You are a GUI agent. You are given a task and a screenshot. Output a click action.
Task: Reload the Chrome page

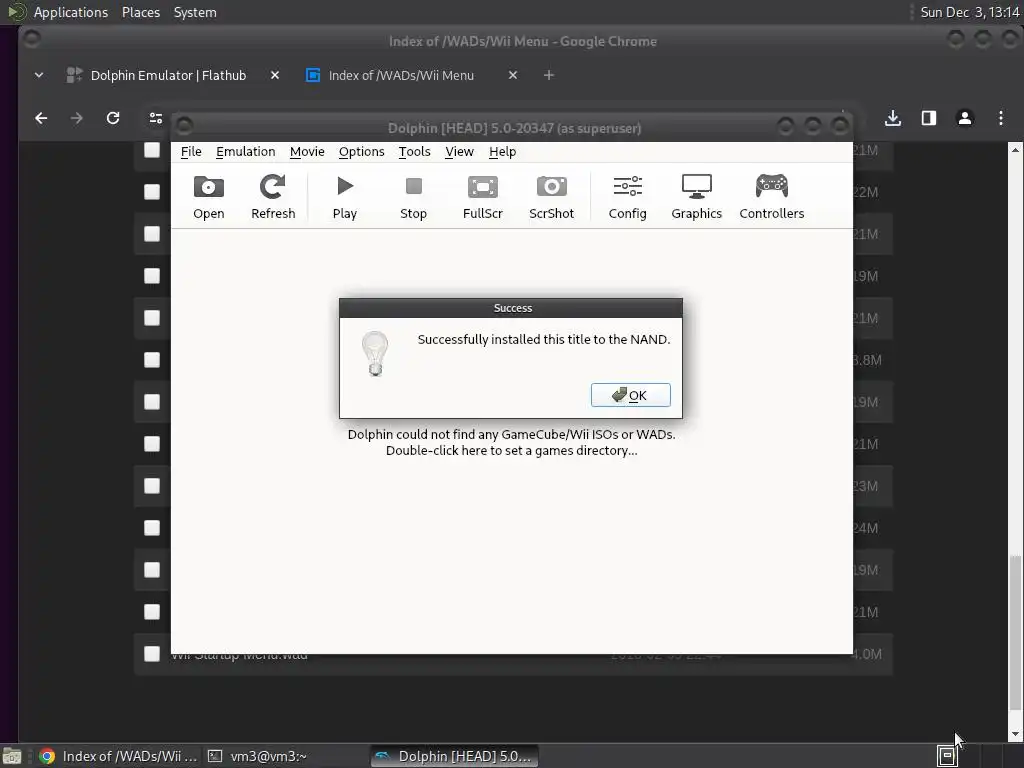tap(113, 118)
